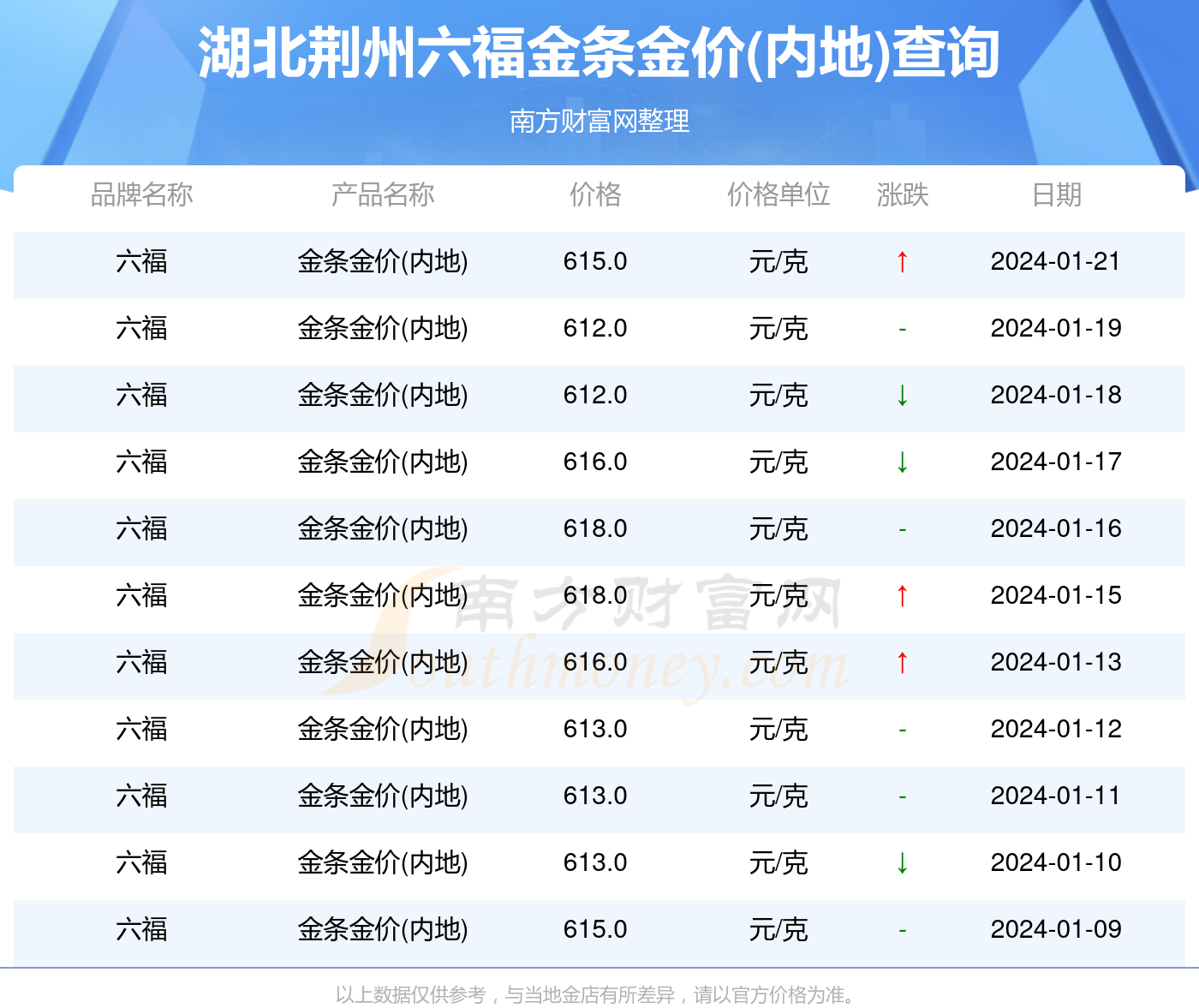Select the date cell 2024-01-21
Screen dimensions: 1199x1008
coord(1056,261)
